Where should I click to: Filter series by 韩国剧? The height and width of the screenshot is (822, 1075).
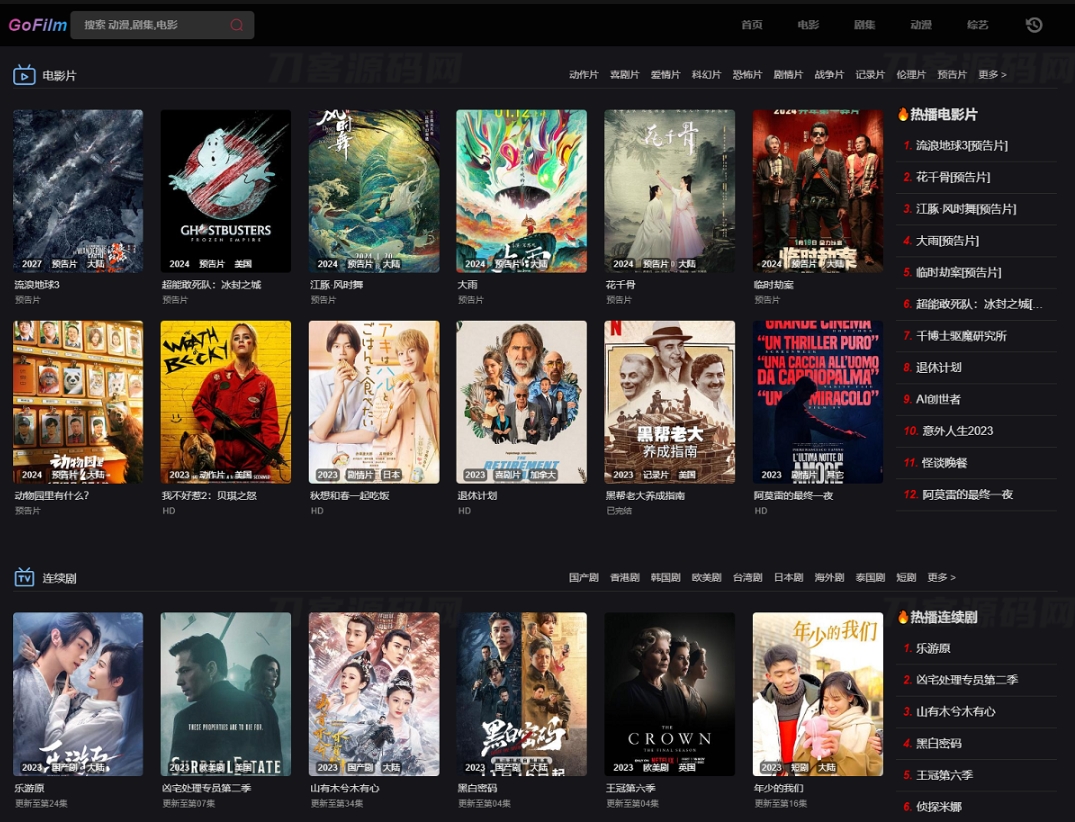click(665, 577)
